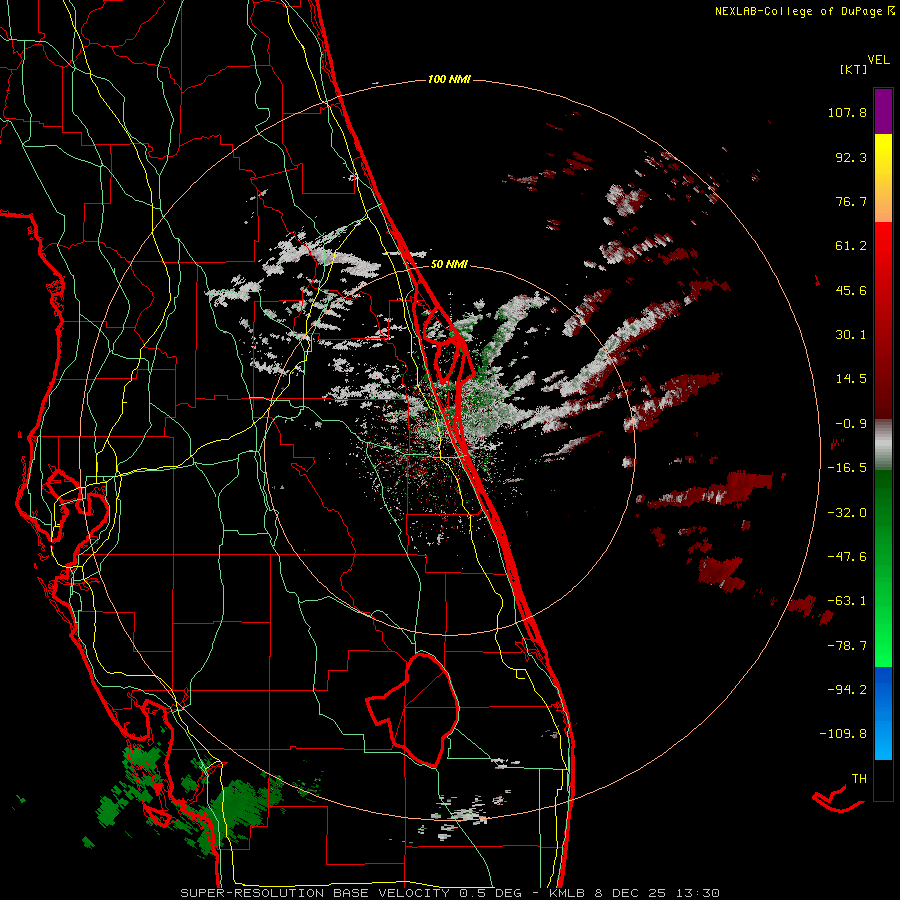Click the TH label under the scale
The height and width of the screenshot is (900, 900).
point(859,779)
